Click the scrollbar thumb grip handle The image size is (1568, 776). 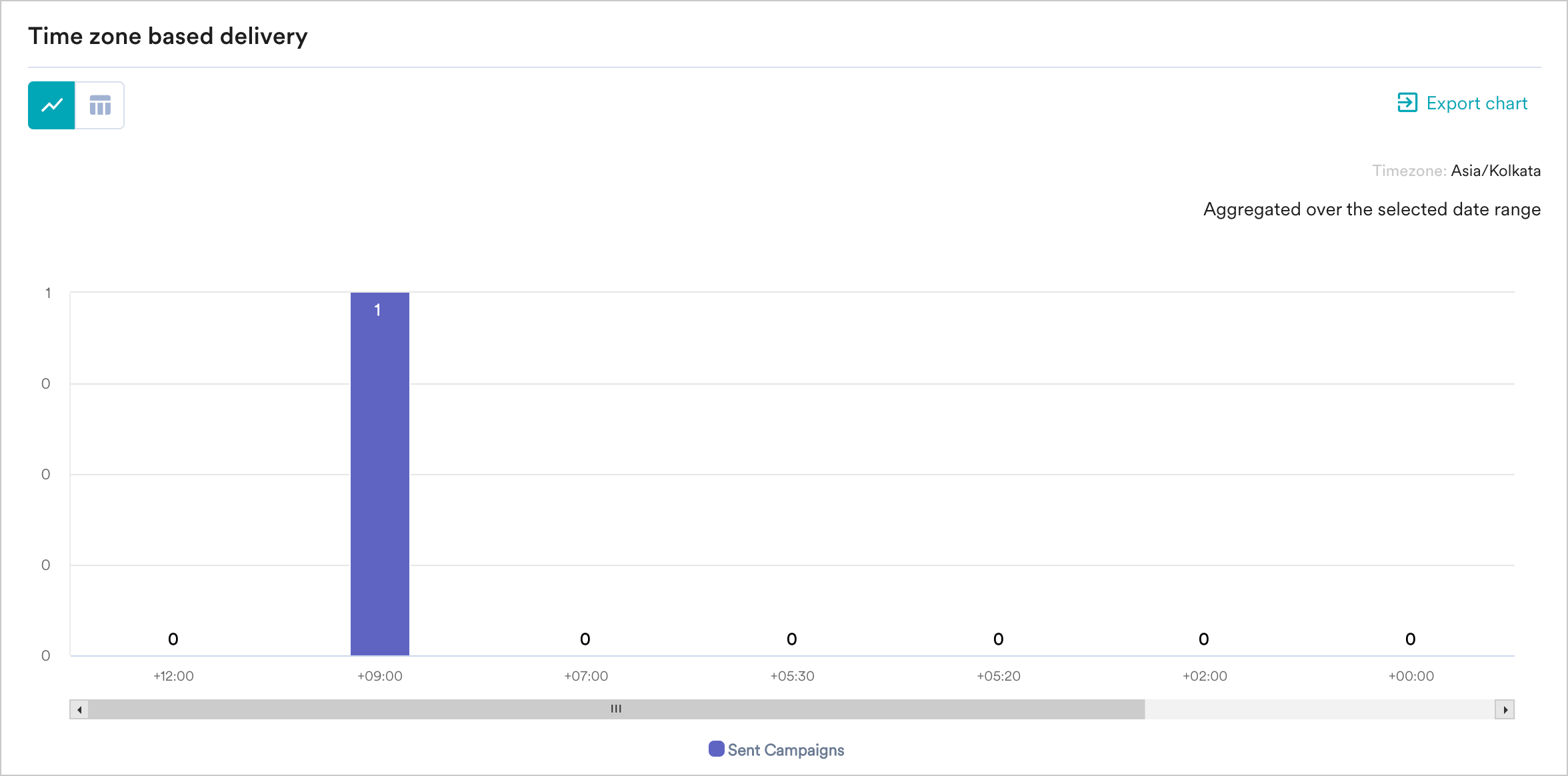pos(616,709)
